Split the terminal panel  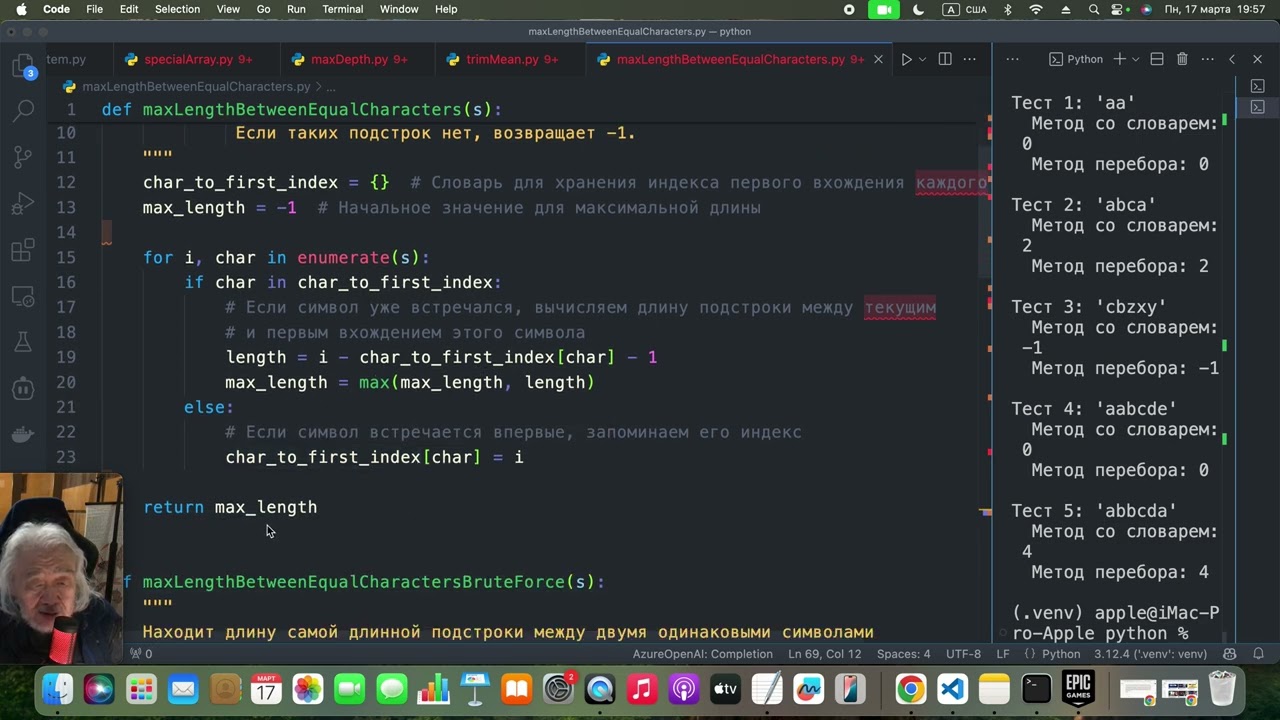pyautogui.click(x=1157, y=59)
